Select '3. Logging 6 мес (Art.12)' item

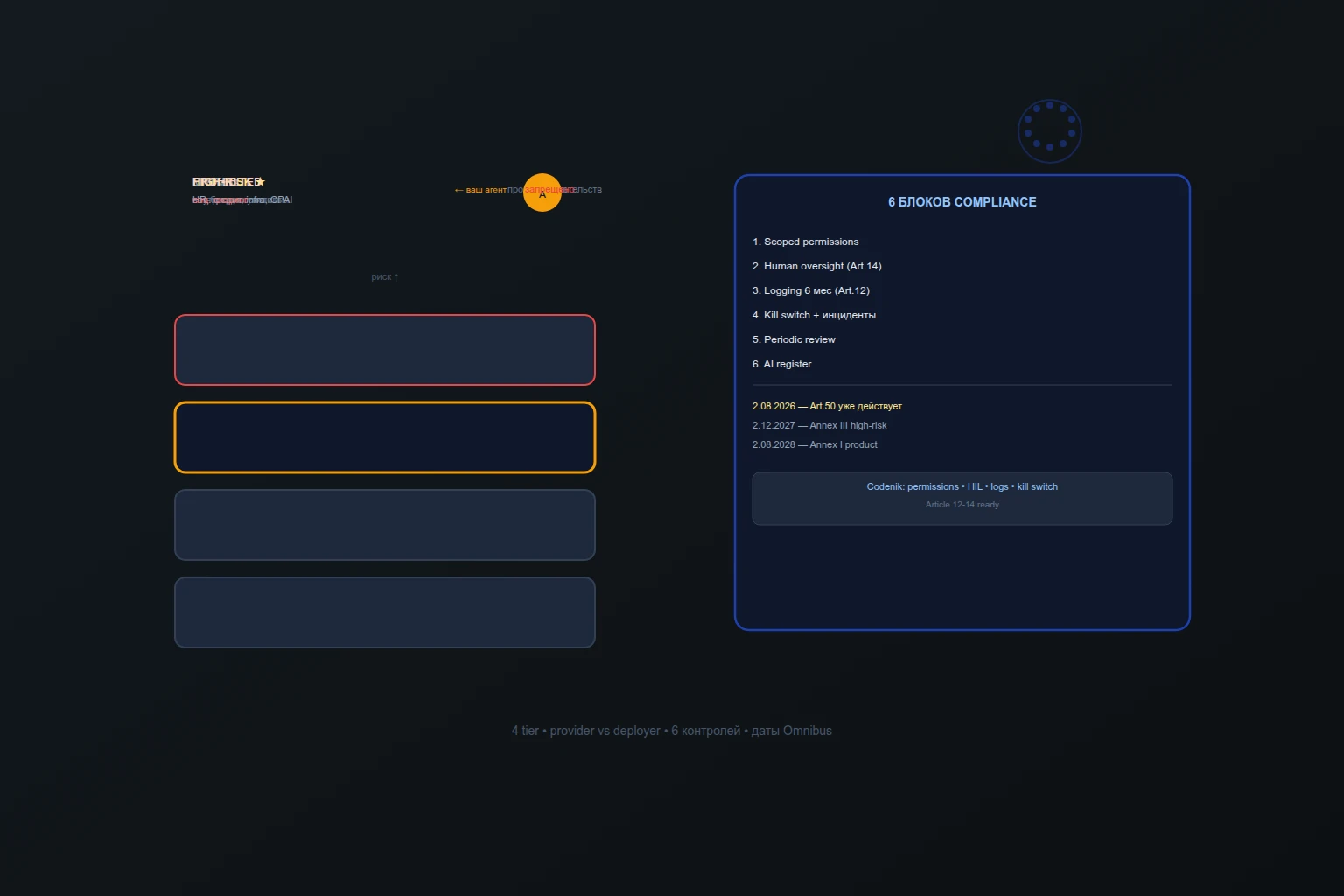click(811, 290)
